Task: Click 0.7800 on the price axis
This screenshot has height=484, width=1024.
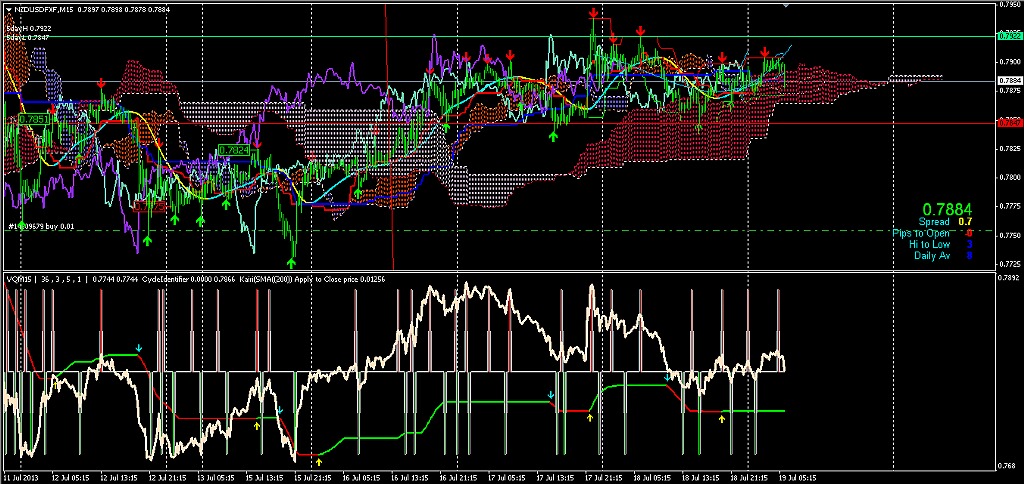Action: 1008,178
